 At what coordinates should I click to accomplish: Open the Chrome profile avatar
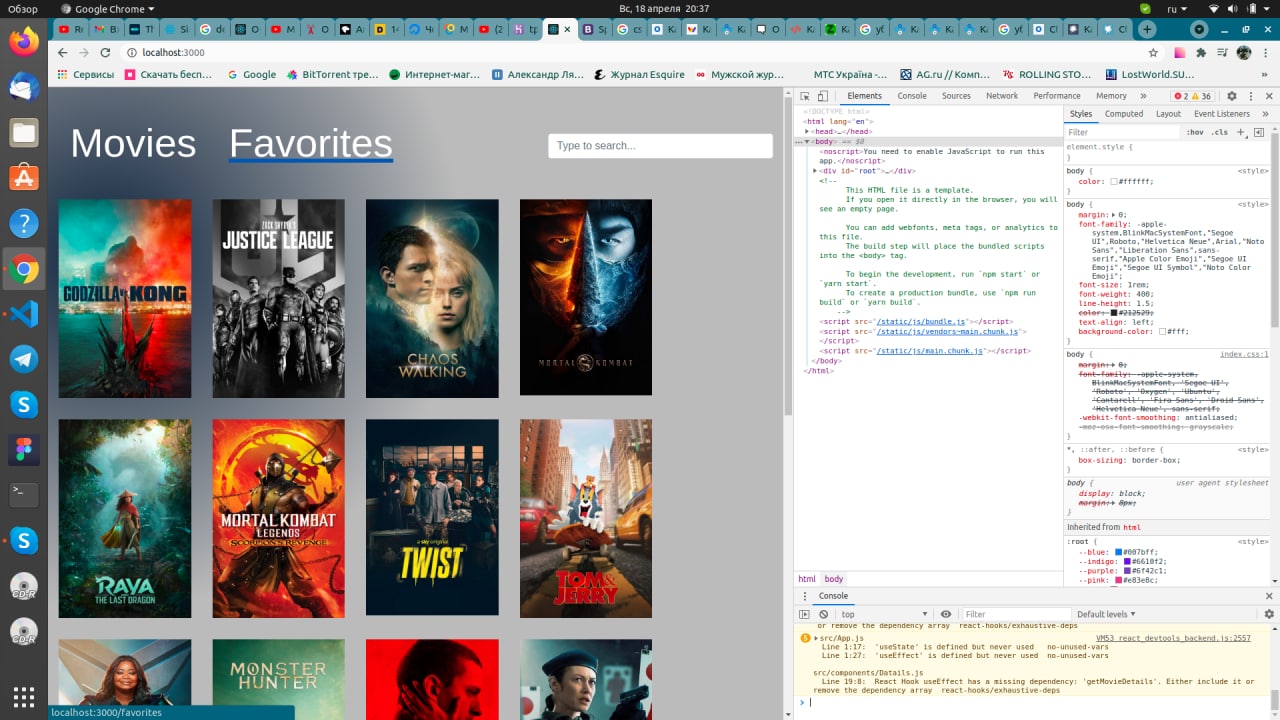tap(1244, 52)
